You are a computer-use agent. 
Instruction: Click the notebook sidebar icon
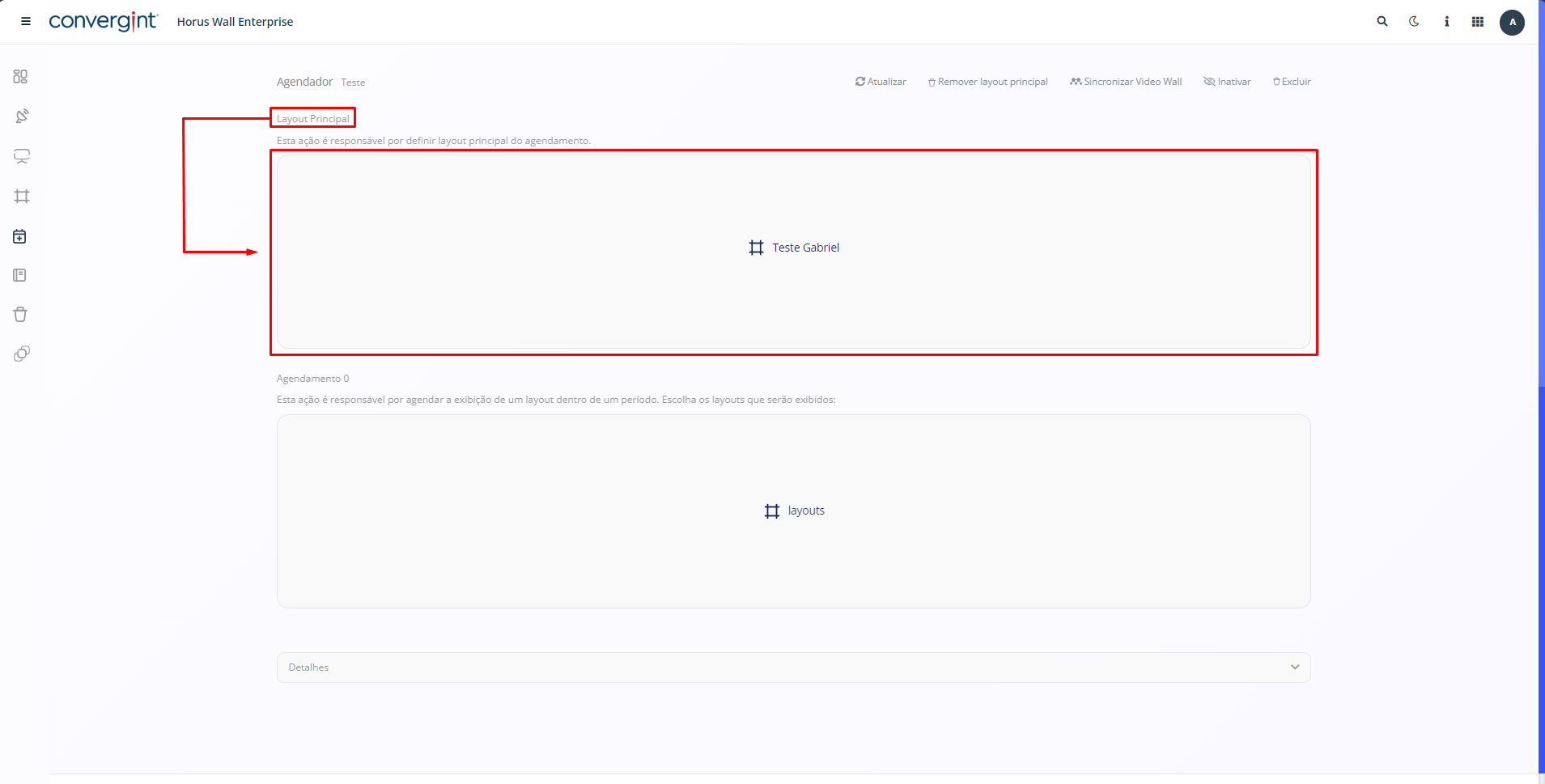pos(20,275)
